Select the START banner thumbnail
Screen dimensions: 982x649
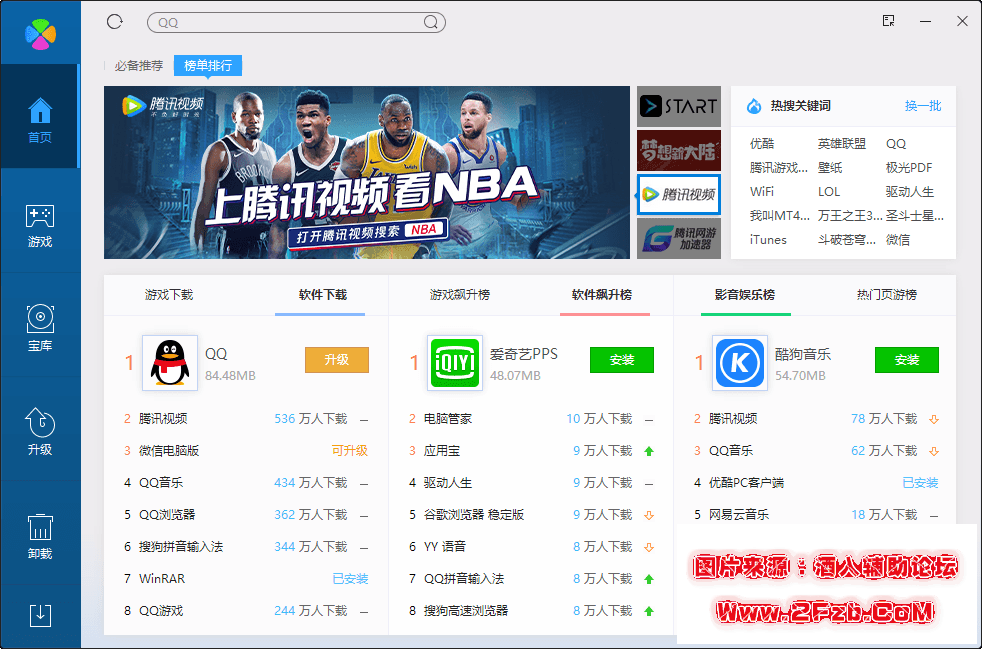(x=679, y=106)
